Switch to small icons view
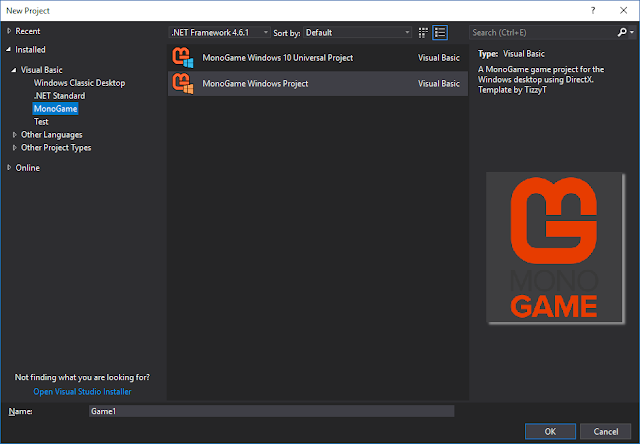 point(423,33)
